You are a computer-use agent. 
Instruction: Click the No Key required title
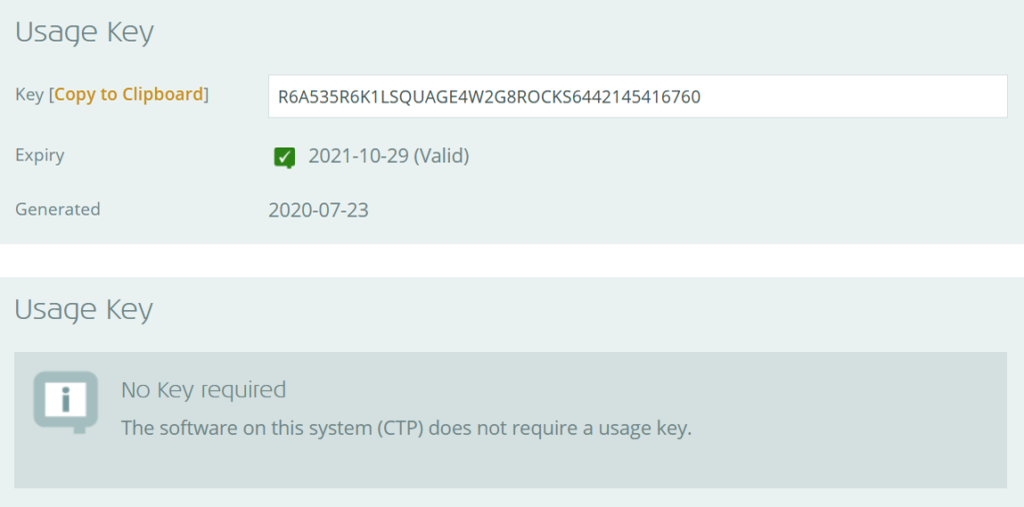(204, 390)
